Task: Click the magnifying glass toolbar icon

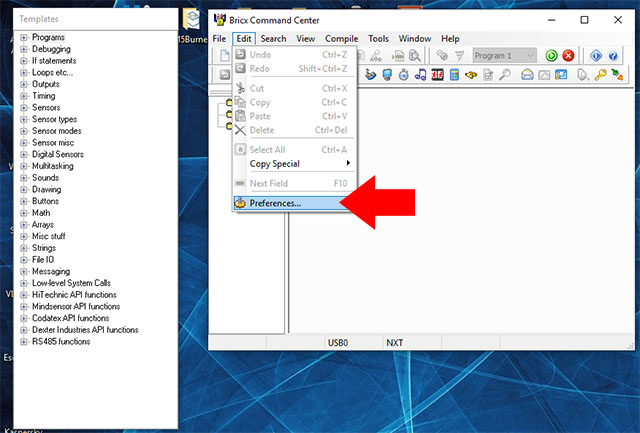Action: pyautogui.click(x=505, y=75)
